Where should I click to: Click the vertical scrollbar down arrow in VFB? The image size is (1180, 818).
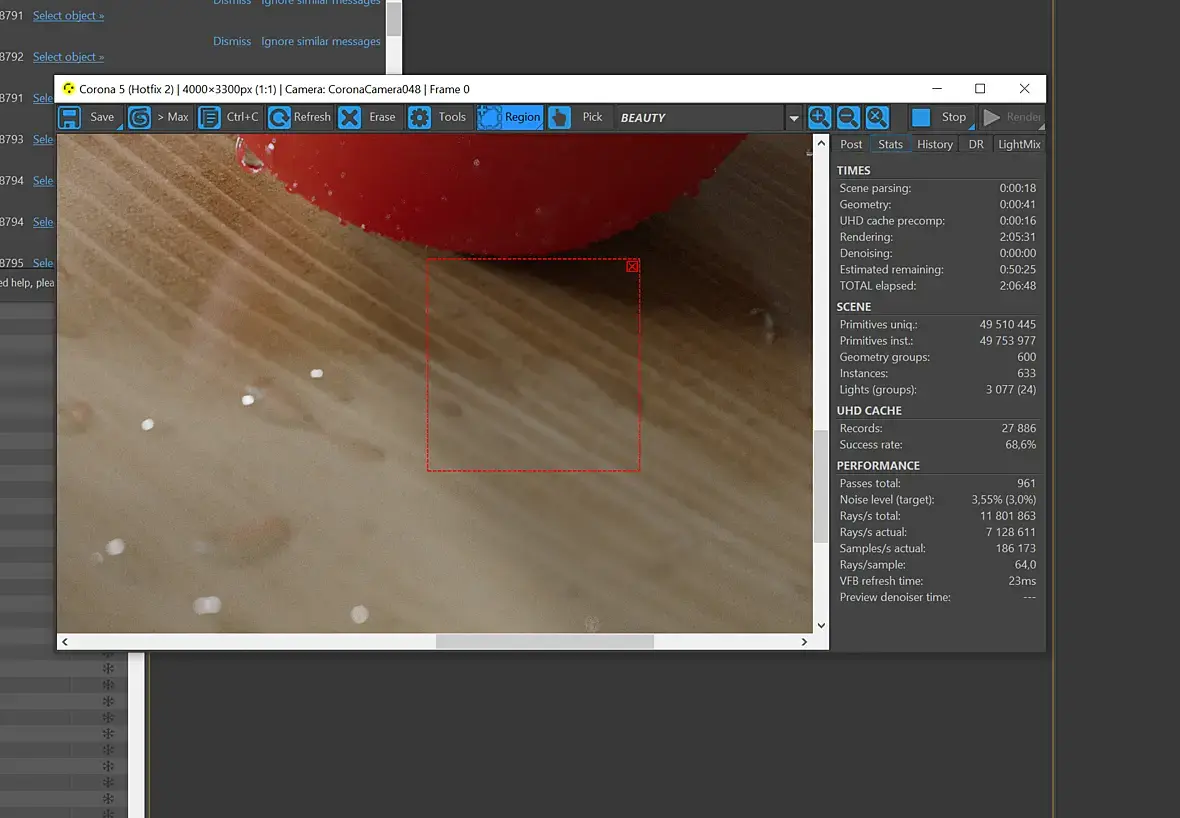(x=821, y=625)
